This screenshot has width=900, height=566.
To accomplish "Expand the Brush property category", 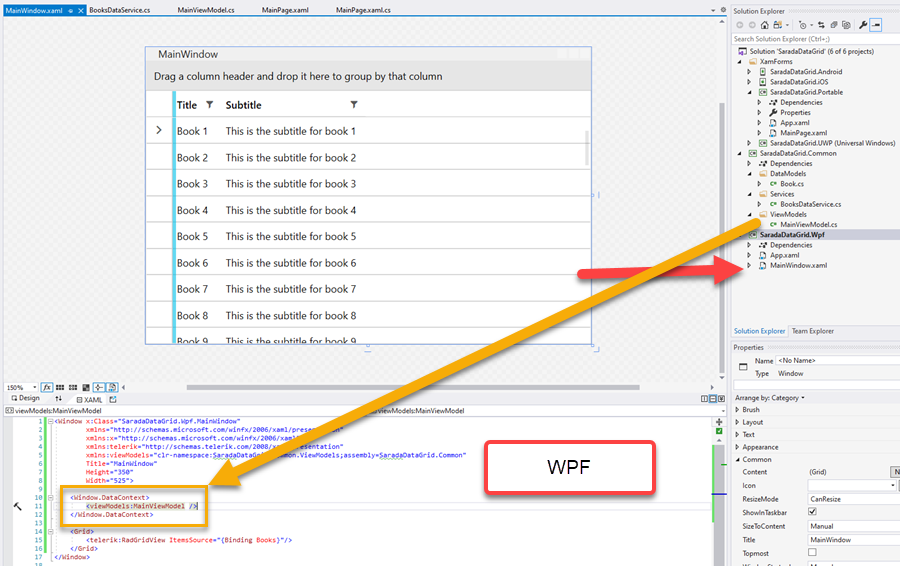I will pos(737,410).
